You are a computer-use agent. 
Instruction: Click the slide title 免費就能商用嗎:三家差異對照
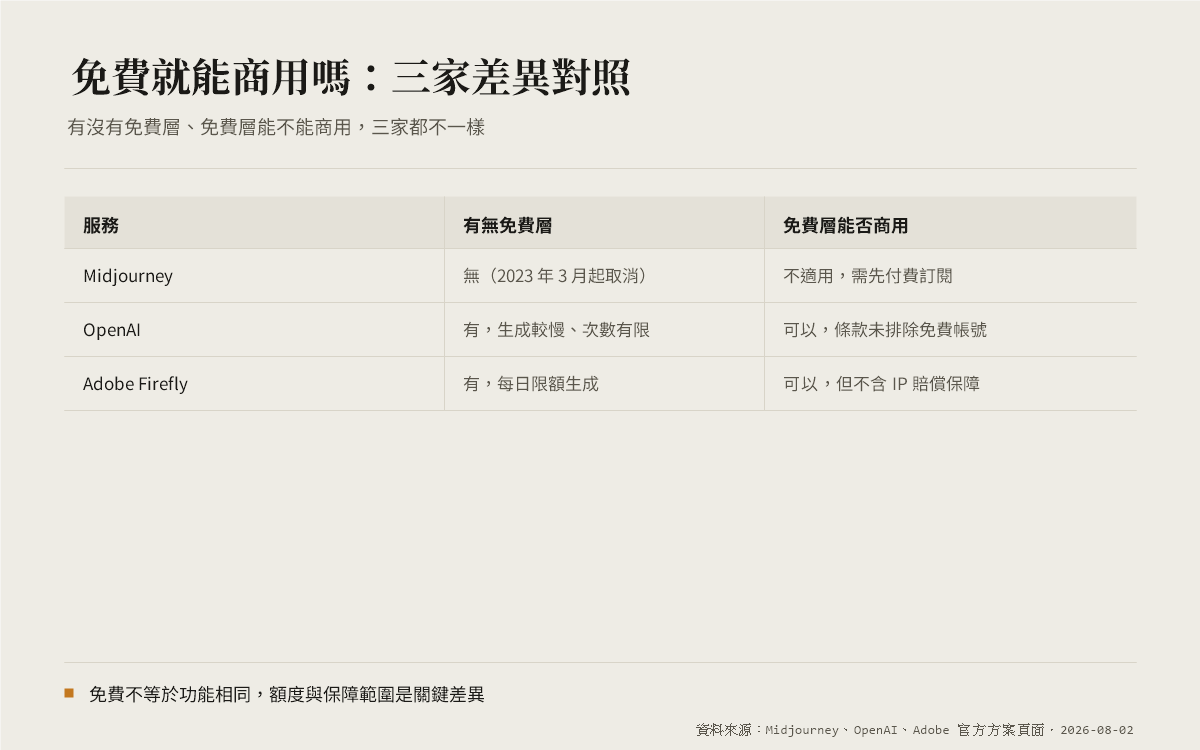coord(351,78)
